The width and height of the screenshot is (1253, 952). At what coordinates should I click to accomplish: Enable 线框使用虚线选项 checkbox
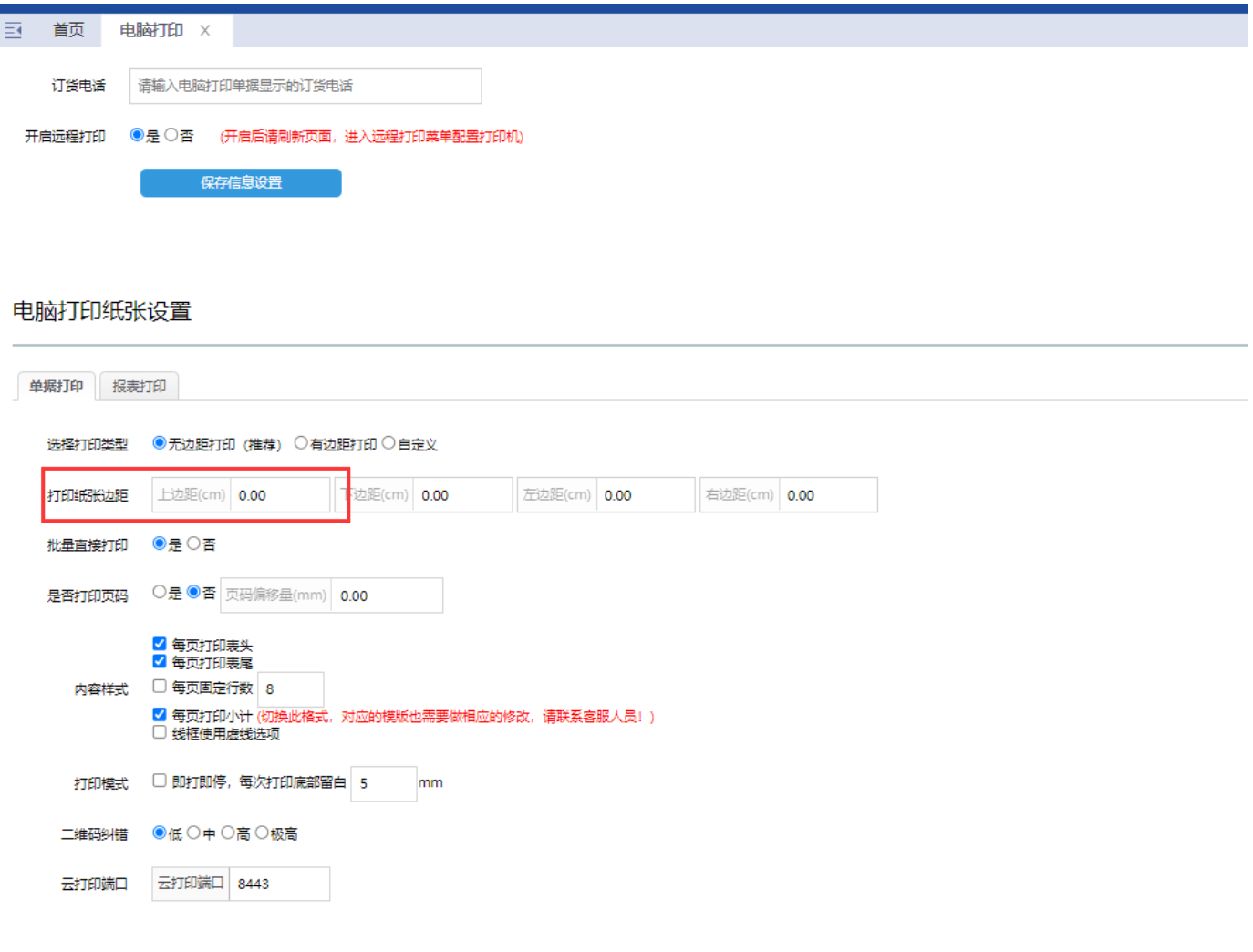coord(160,732)
